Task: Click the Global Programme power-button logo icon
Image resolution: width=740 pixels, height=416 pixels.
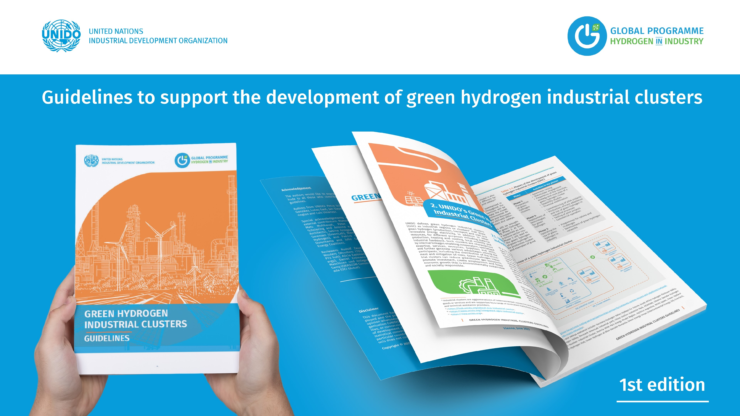Action: pos(587,36)
